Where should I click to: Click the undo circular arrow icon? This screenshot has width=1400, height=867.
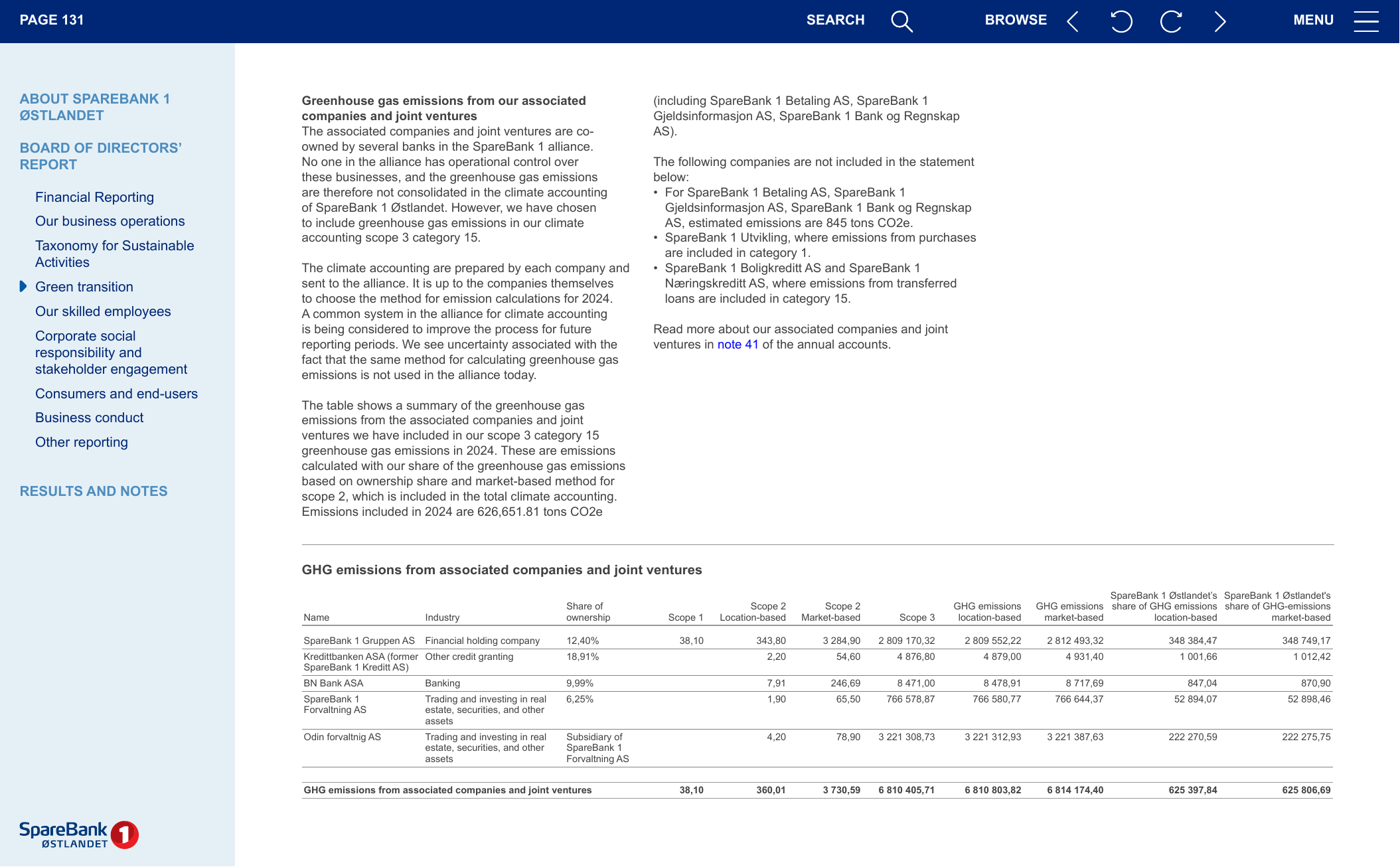(x=1121, y=21)
